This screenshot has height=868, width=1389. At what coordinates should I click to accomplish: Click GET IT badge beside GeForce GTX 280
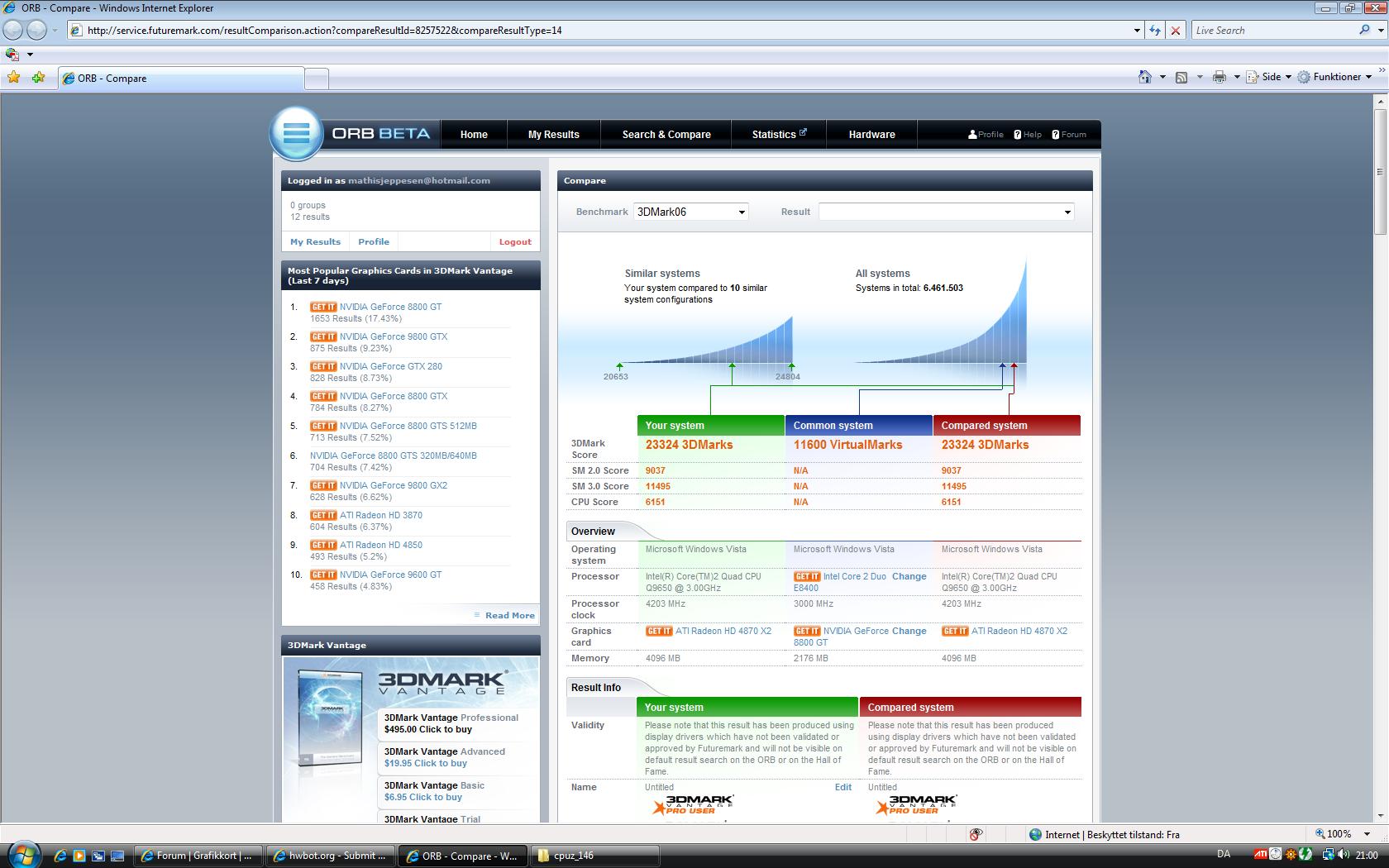pyautogui.click(x=323, y=366)
